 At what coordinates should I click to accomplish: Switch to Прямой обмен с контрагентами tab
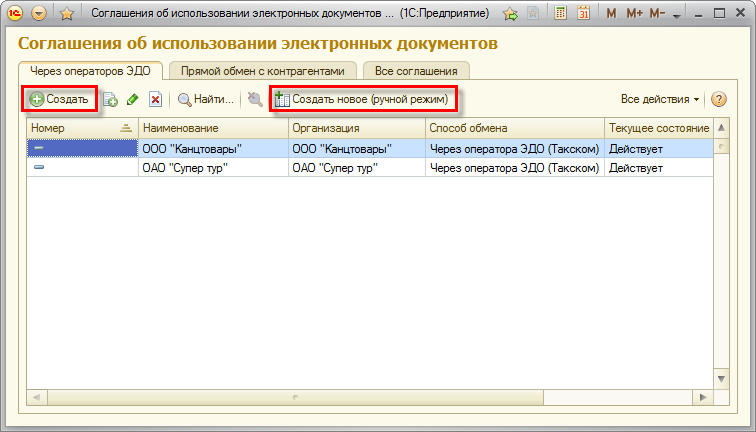[263, 71]
